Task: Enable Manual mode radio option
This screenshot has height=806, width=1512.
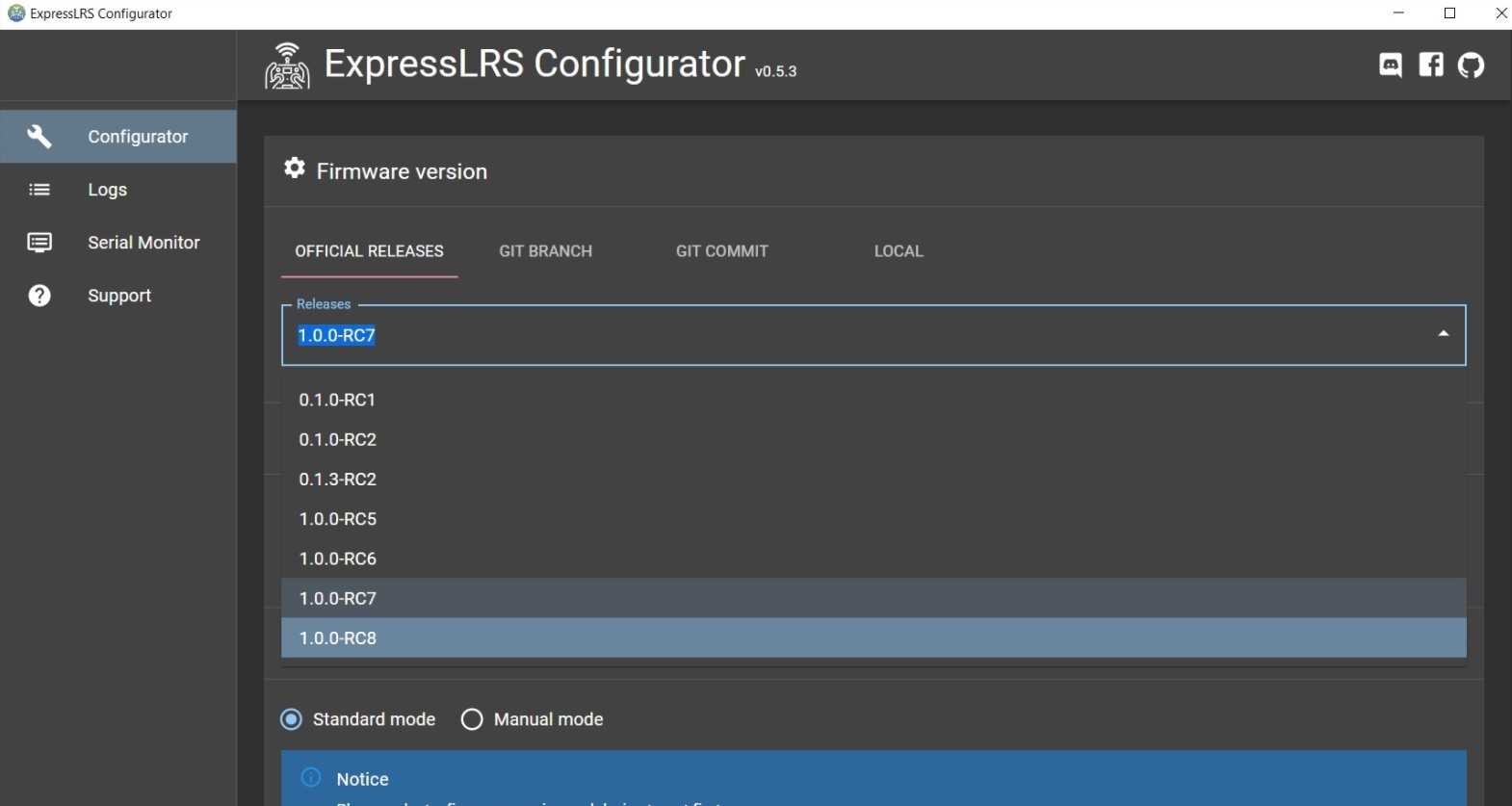Action: [472, 719]
